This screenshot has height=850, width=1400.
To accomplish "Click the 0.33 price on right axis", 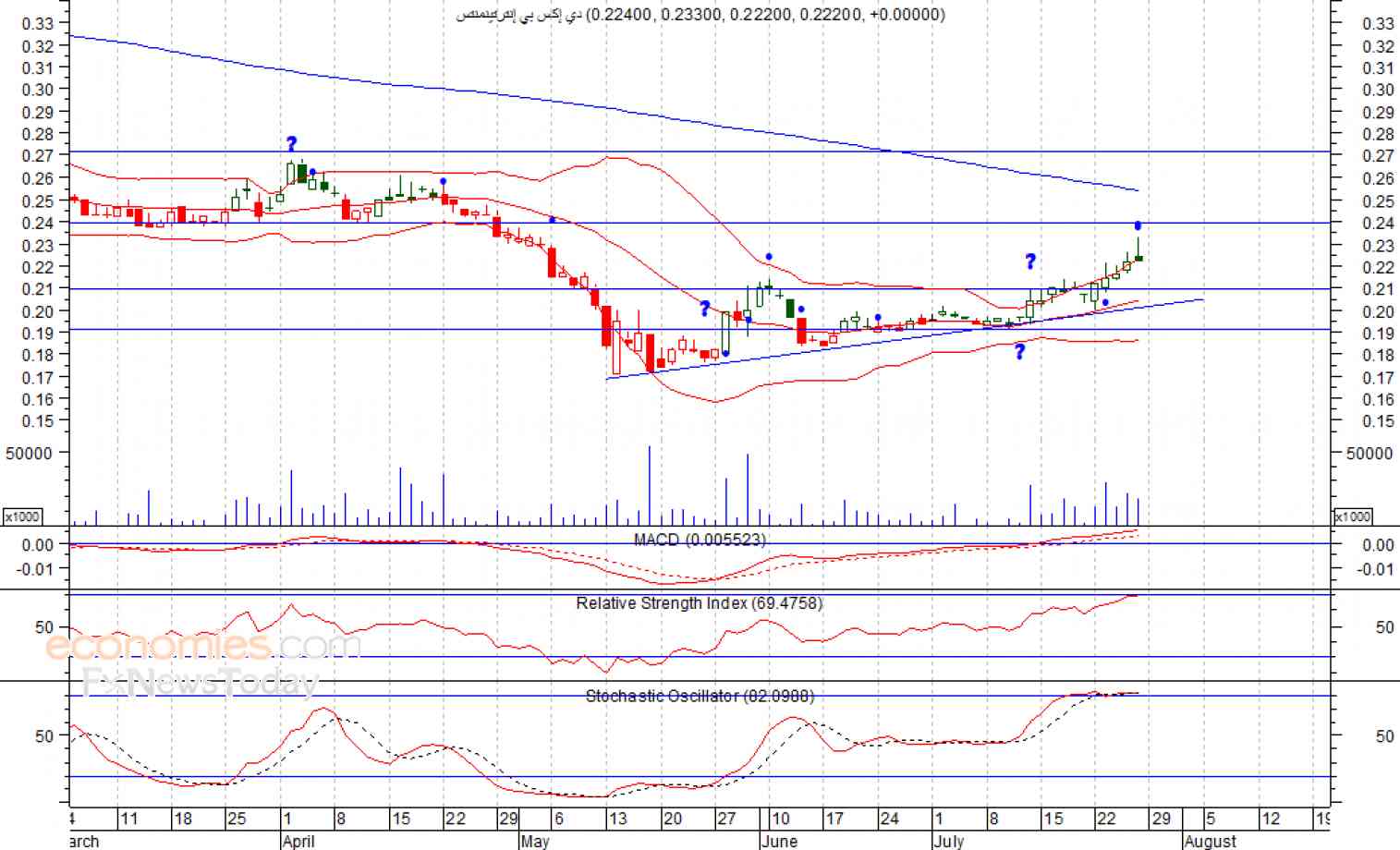I will coord(1378,23).
